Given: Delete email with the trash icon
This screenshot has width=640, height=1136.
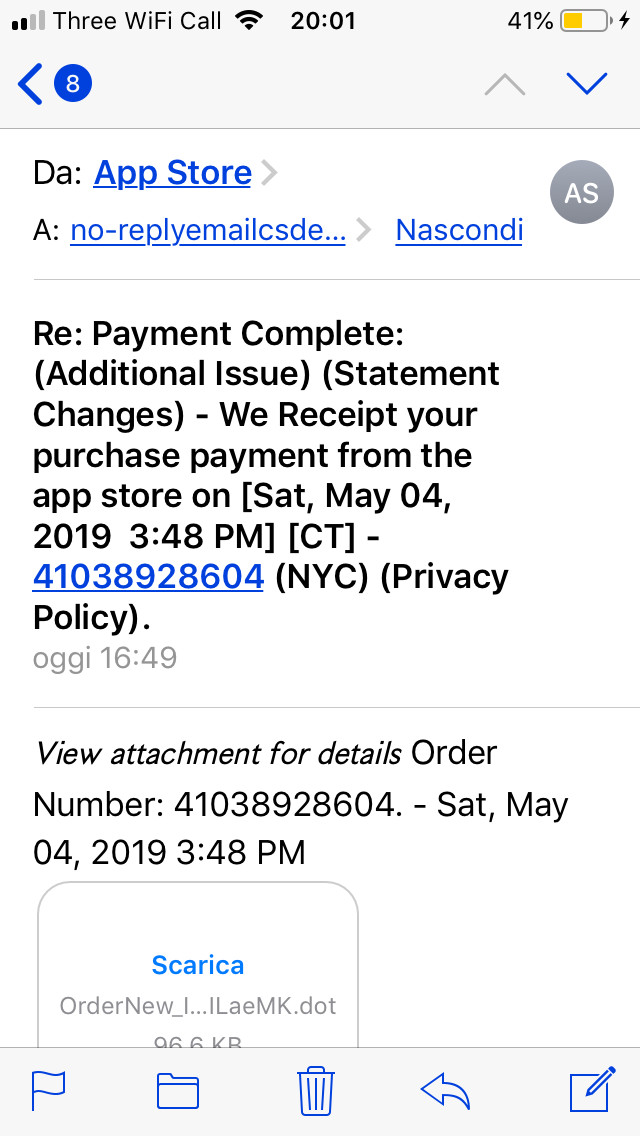Looking at the screenshot, I should (x=316, y=1090).
